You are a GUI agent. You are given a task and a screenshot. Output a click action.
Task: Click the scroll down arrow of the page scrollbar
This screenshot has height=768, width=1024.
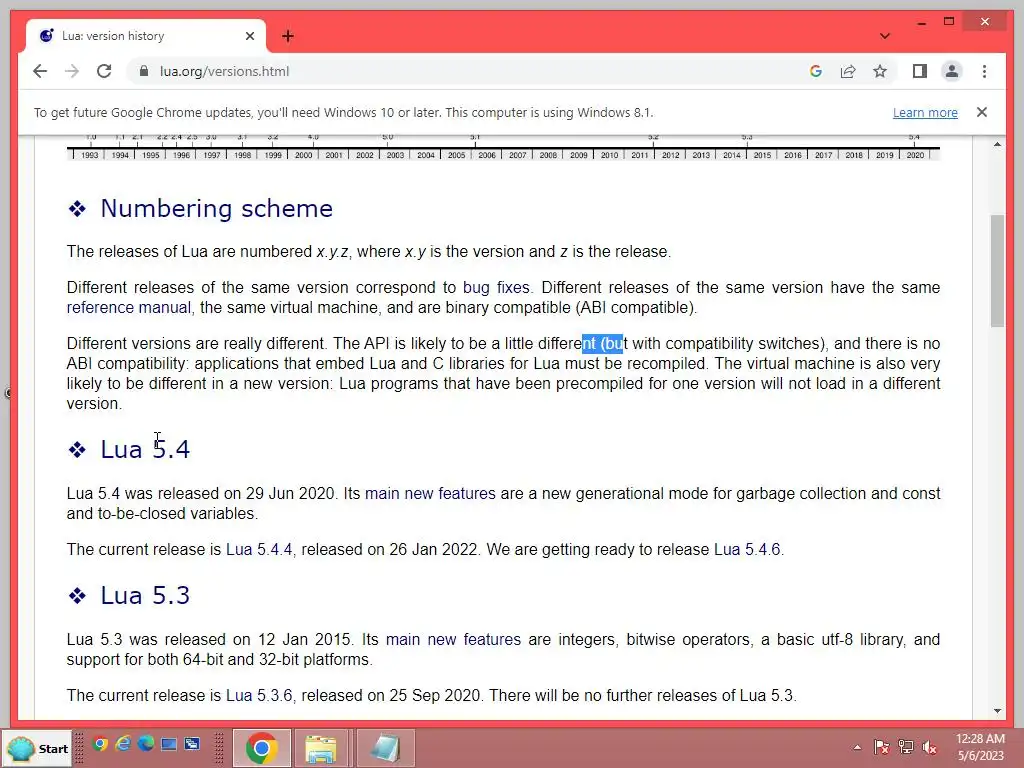click(x=997, y=711)
